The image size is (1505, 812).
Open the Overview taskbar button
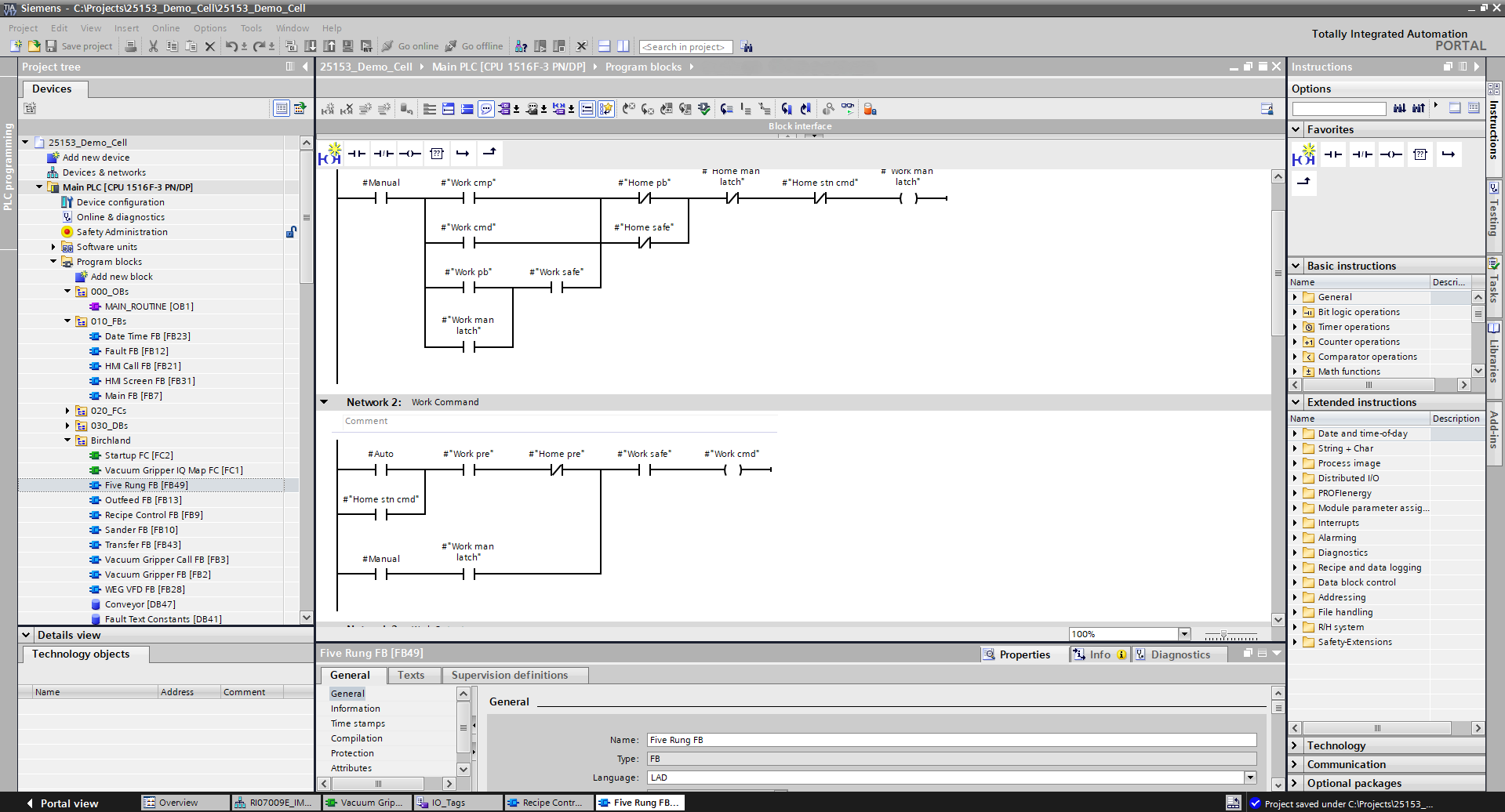tap(185, 803)
